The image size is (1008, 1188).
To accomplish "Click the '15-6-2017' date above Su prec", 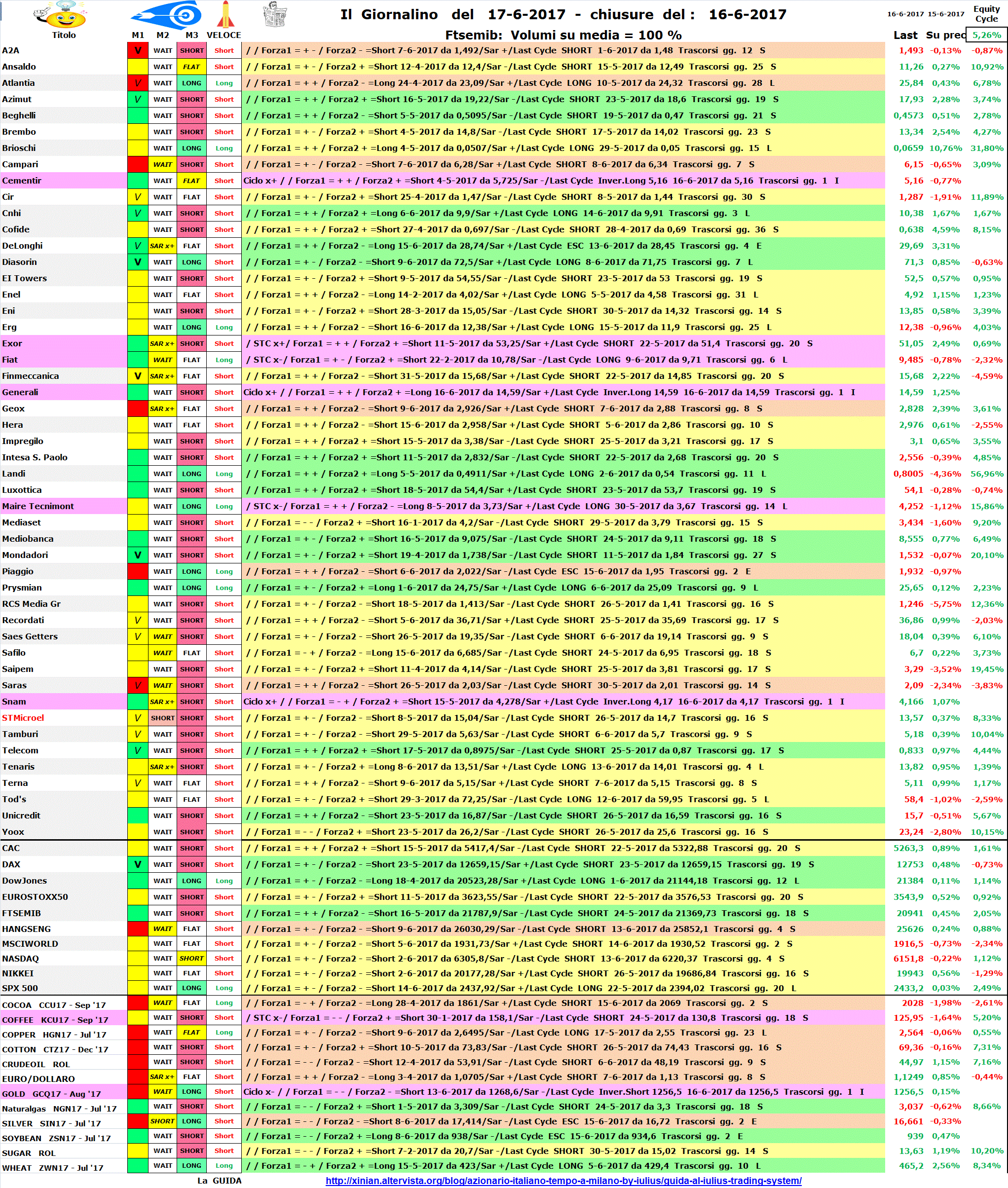I will [946, 14].
